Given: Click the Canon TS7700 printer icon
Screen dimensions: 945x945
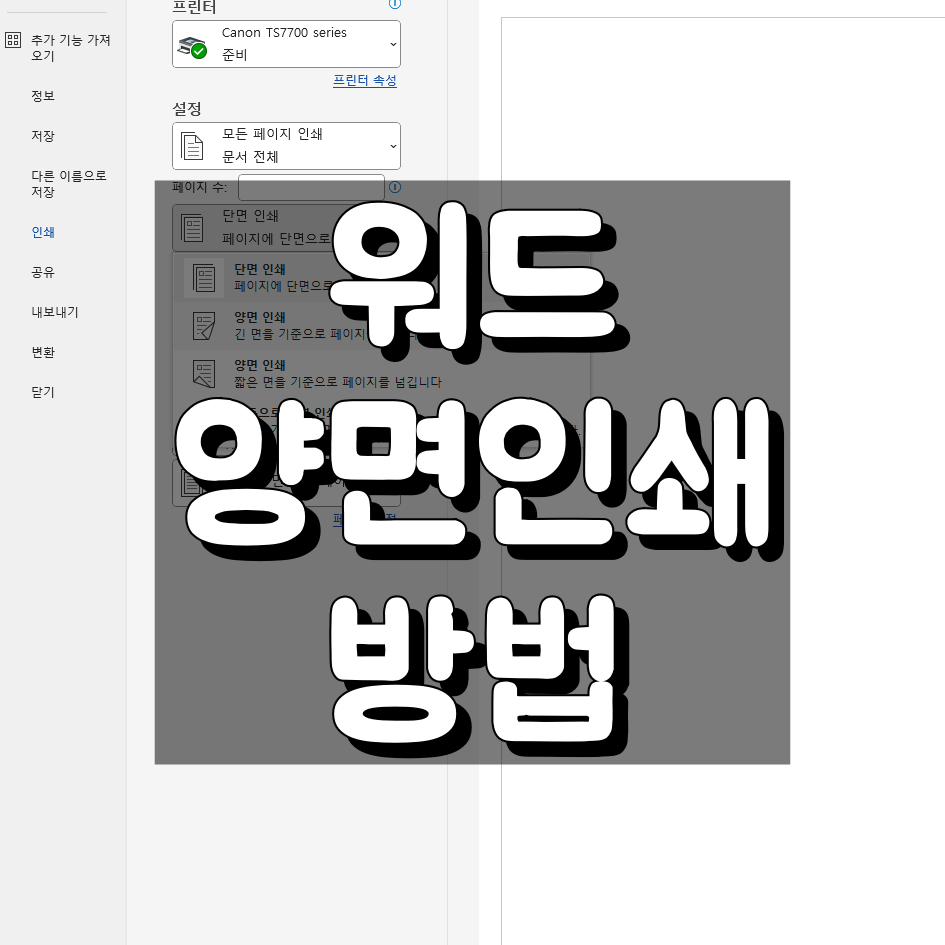Looking at the screenshot, I should [193, 43].
